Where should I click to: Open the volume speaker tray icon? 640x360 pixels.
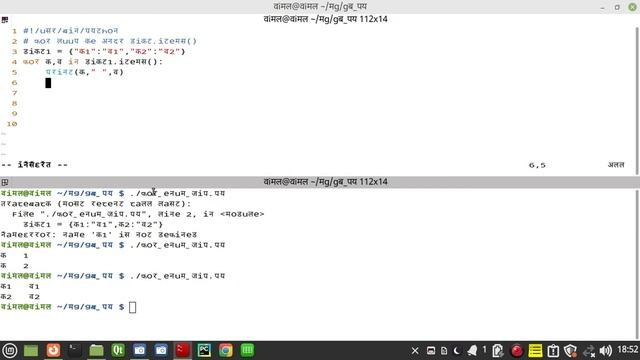click(606, 351)
